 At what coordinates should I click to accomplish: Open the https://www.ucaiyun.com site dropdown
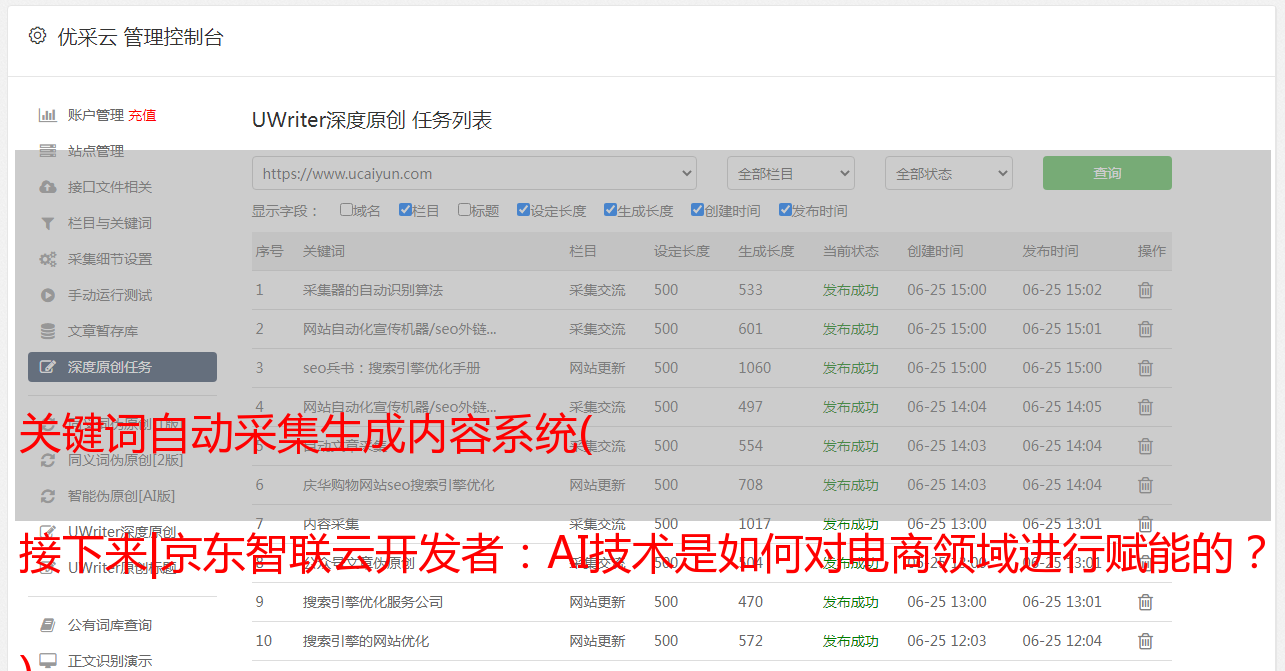click(x=474, y=173)
